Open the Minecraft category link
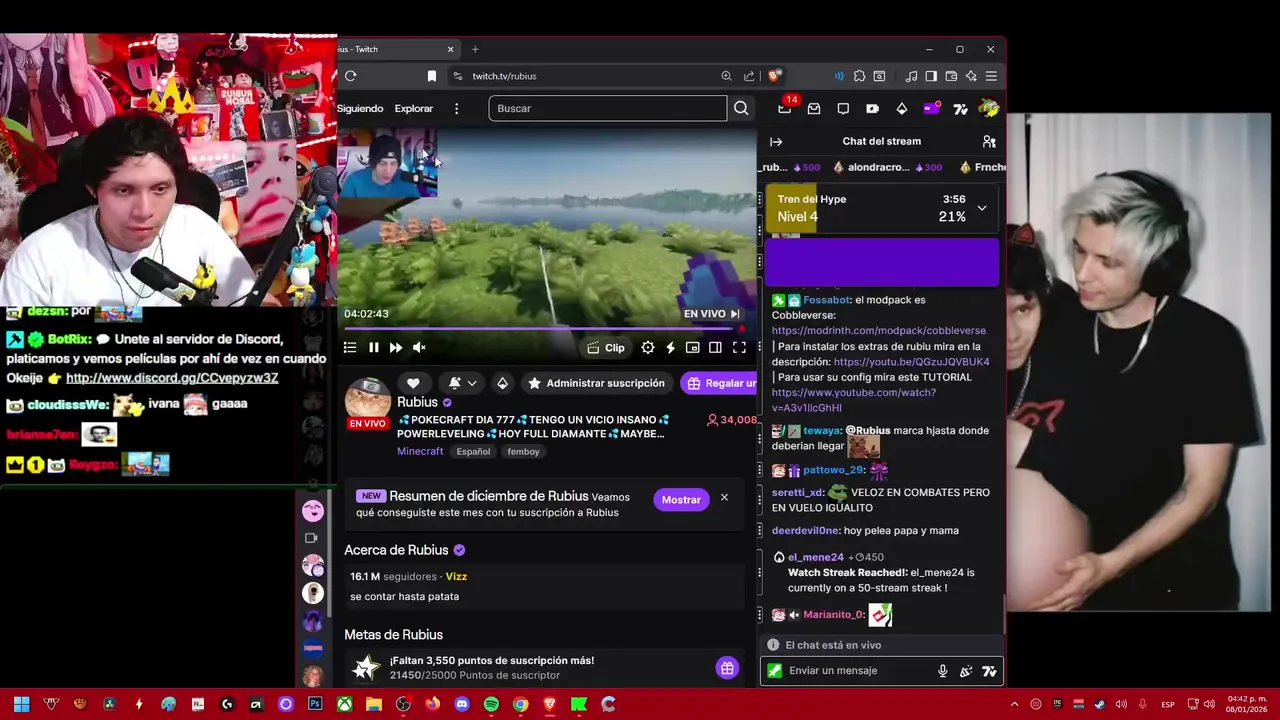This screenshot has width=1280, height=720. click(420, 451)
